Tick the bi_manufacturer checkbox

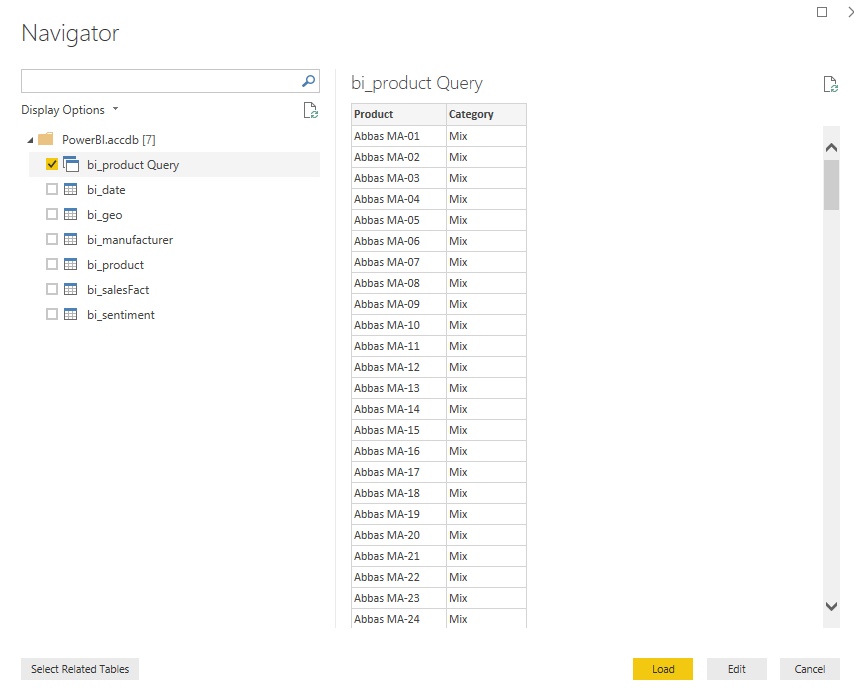pyautogui.click(x=52, y=239)
